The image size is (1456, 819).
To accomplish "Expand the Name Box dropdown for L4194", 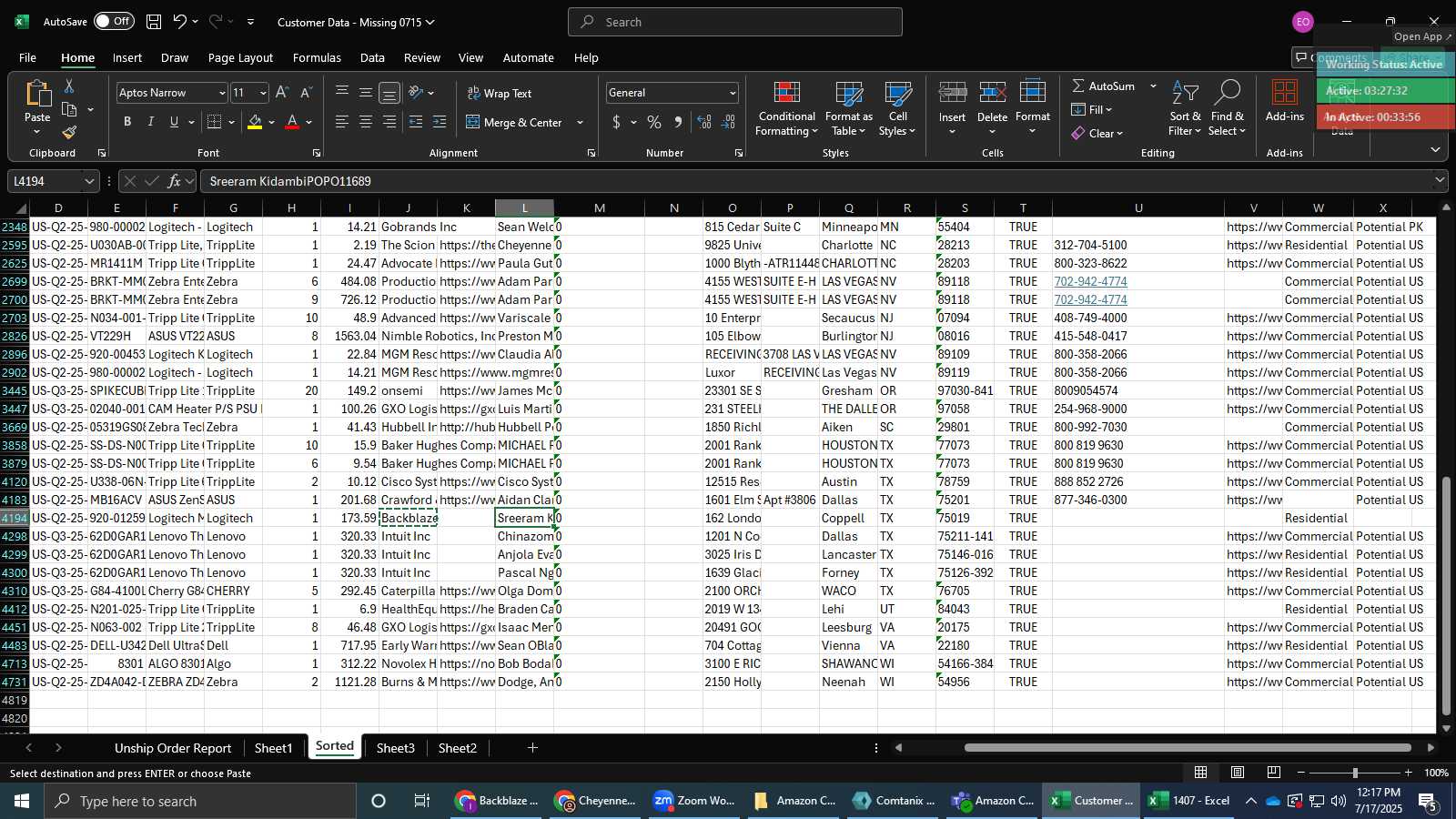I will pos(89,181).
